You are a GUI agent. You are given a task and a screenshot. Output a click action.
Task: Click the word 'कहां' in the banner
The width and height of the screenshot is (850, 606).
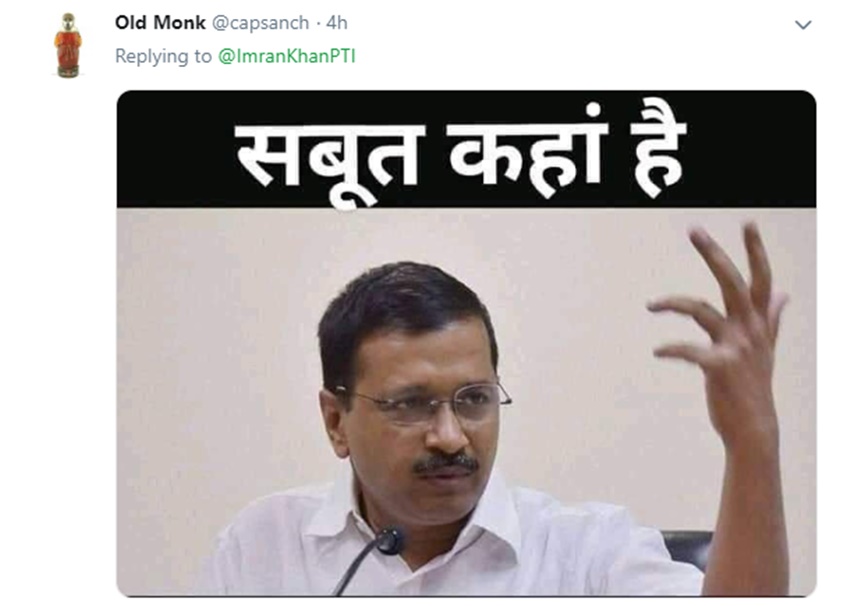tap(526, 154)
